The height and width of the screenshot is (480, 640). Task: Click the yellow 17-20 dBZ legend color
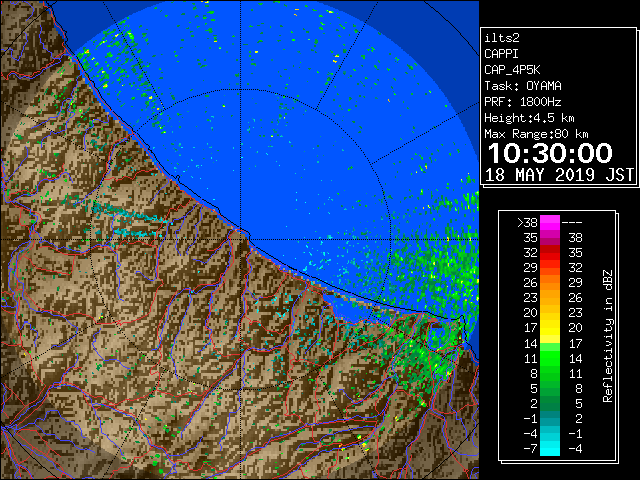tap(550, 328)
